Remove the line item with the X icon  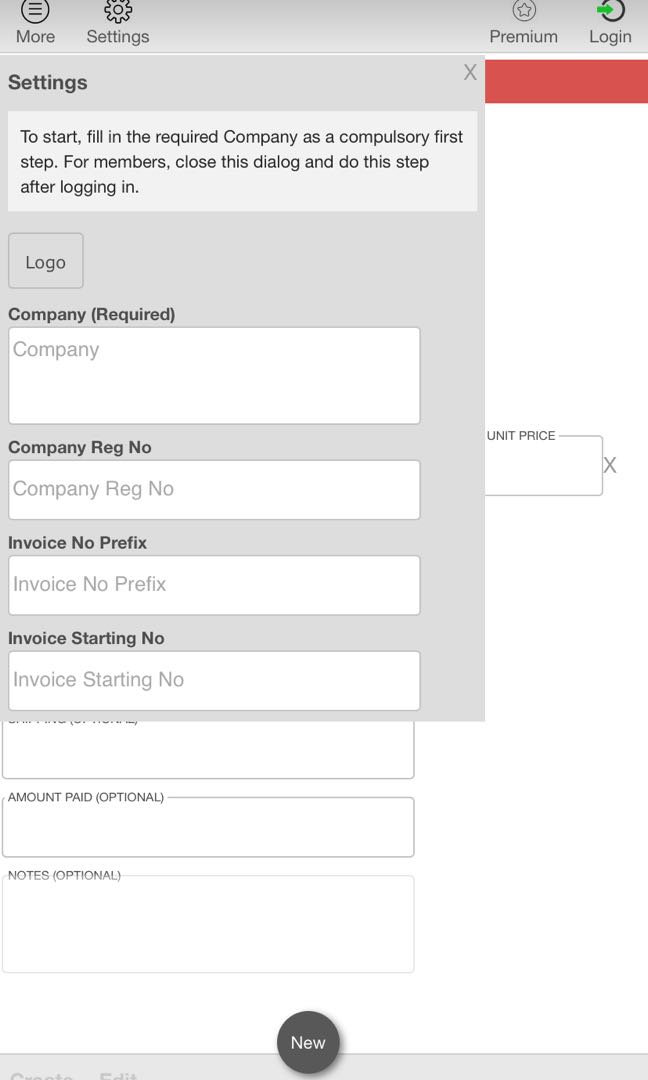tap(611, 464)
